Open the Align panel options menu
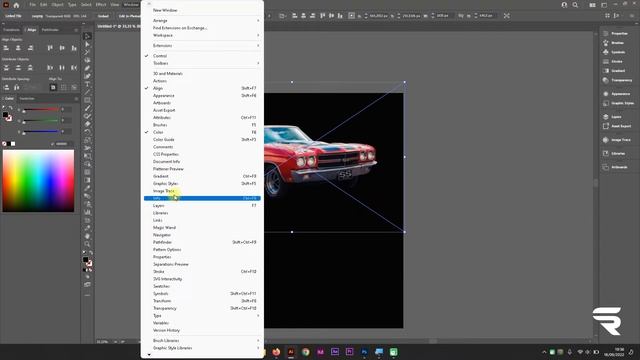 (76, 30)
